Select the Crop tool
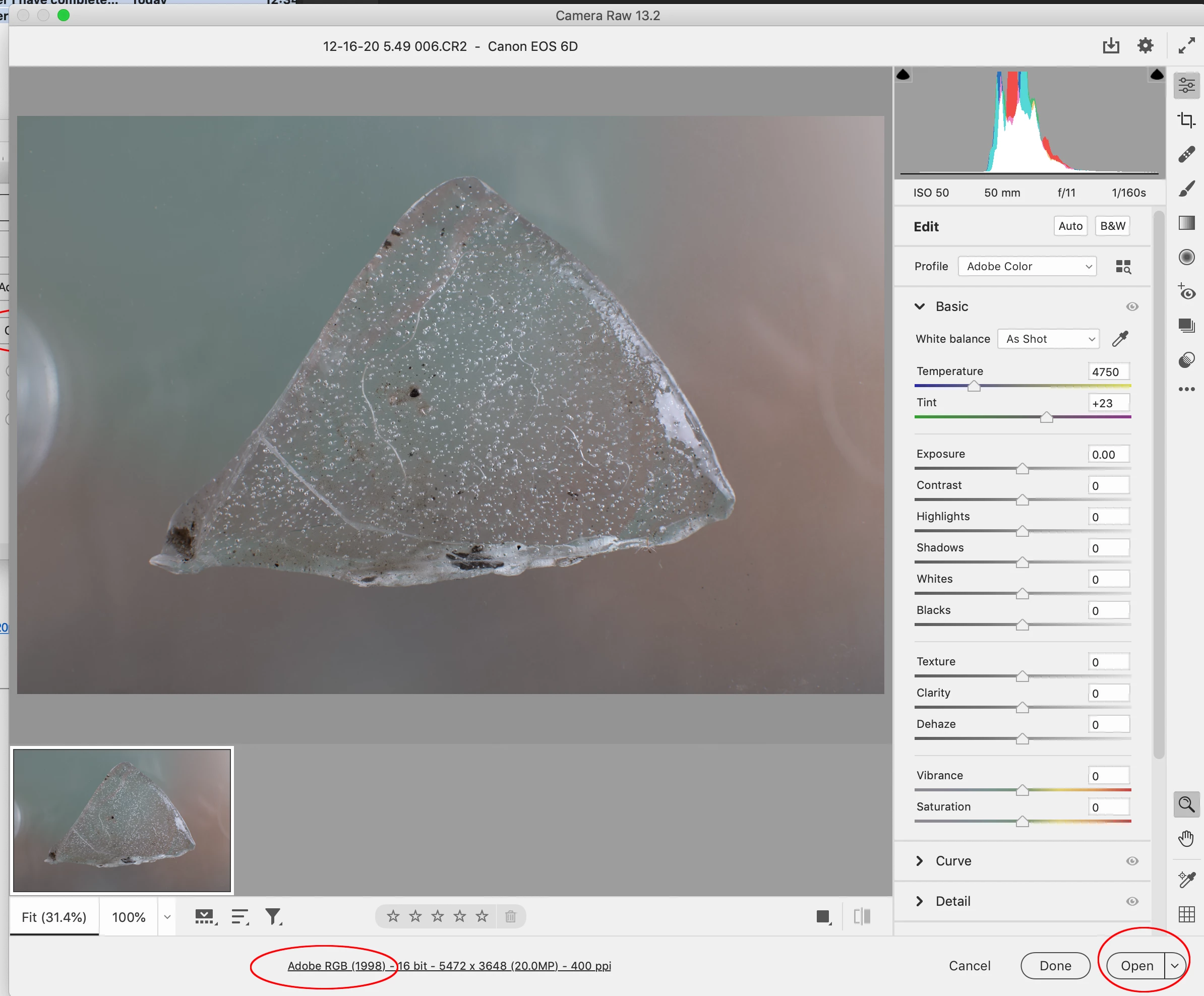Screen dimensions: 1204x996 [x=1186, y=120]
